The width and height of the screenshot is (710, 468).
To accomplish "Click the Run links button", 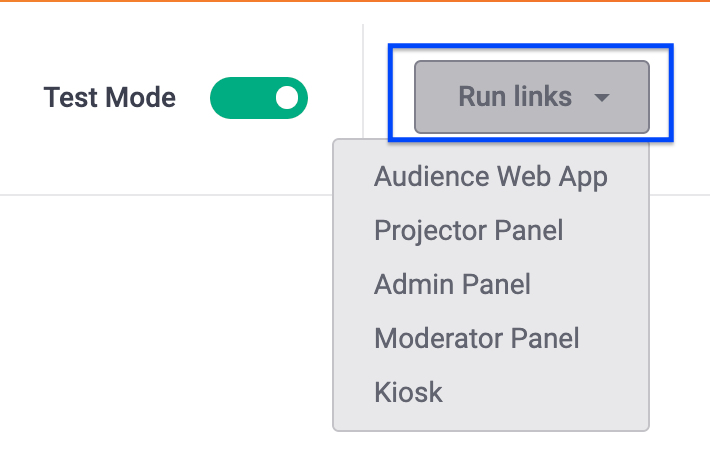I will coord(532,97).
